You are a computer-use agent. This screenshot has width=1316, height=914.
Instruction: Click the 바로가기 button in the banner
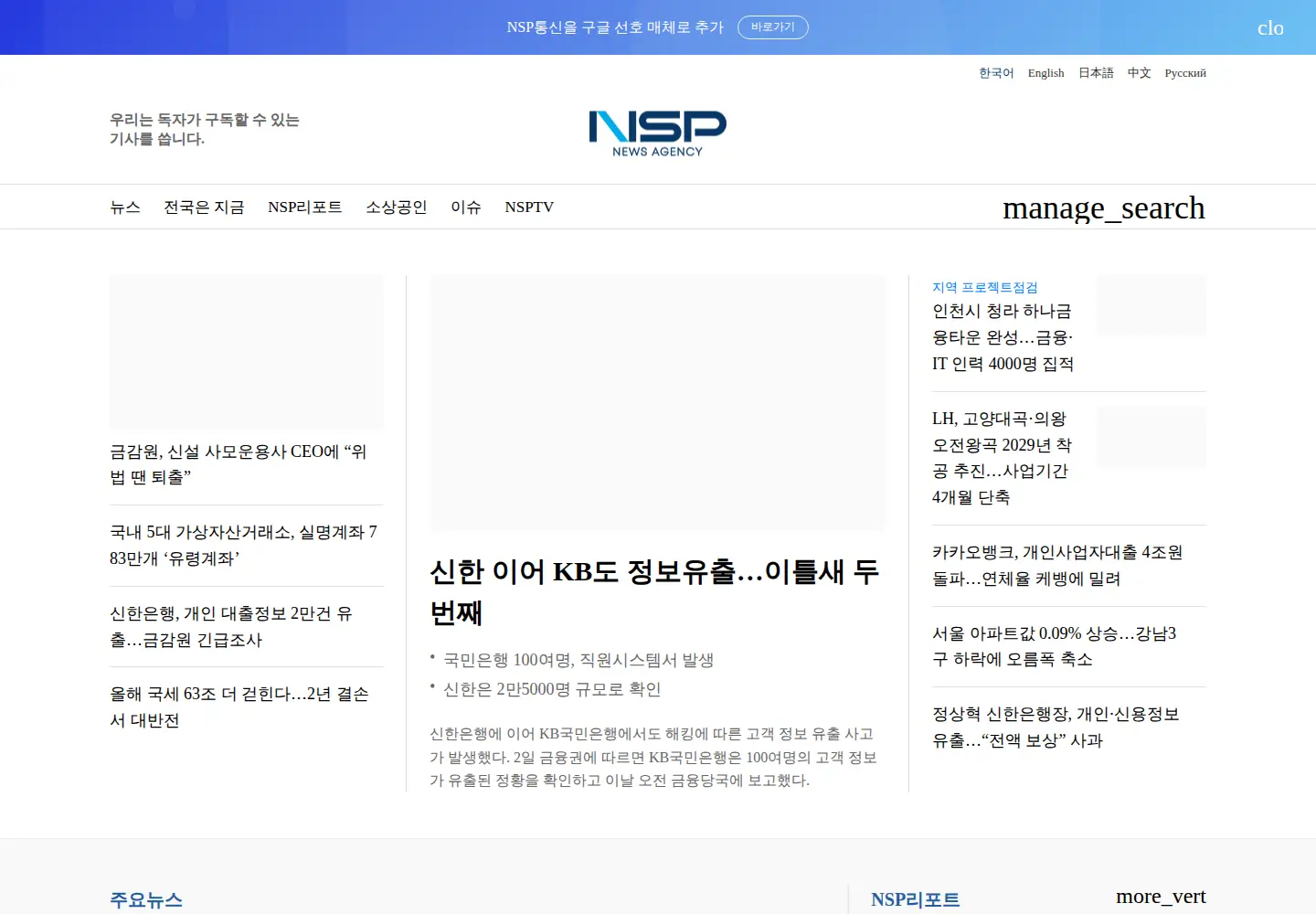773,27
